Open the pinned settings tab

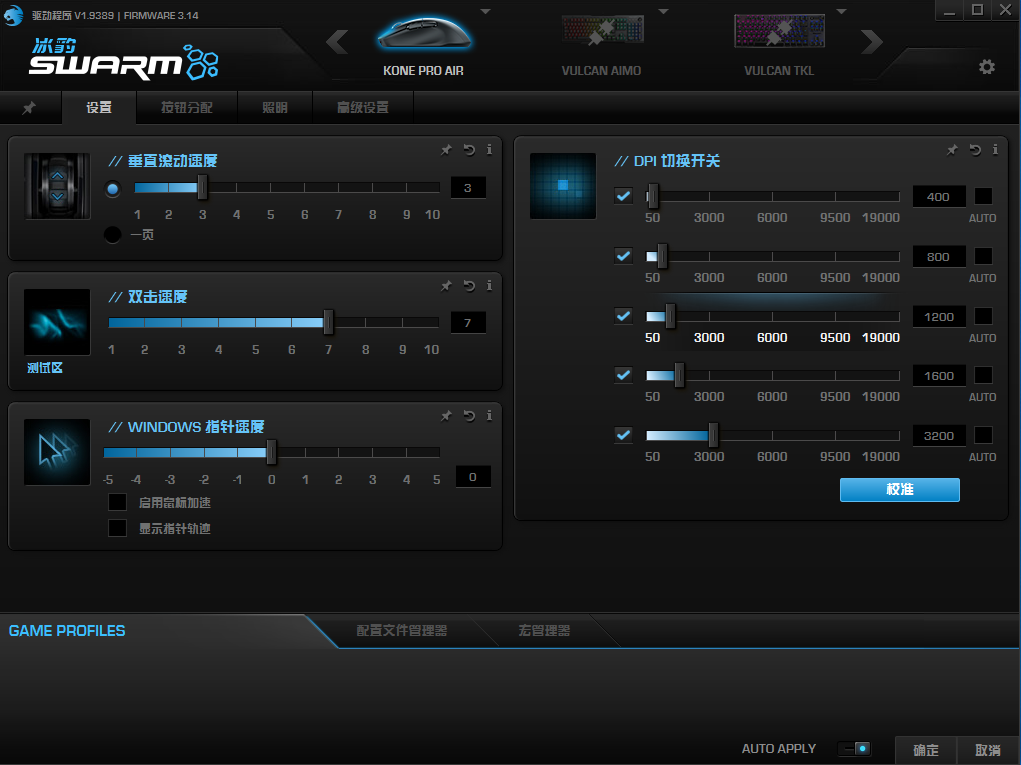(x=29, y=108)
